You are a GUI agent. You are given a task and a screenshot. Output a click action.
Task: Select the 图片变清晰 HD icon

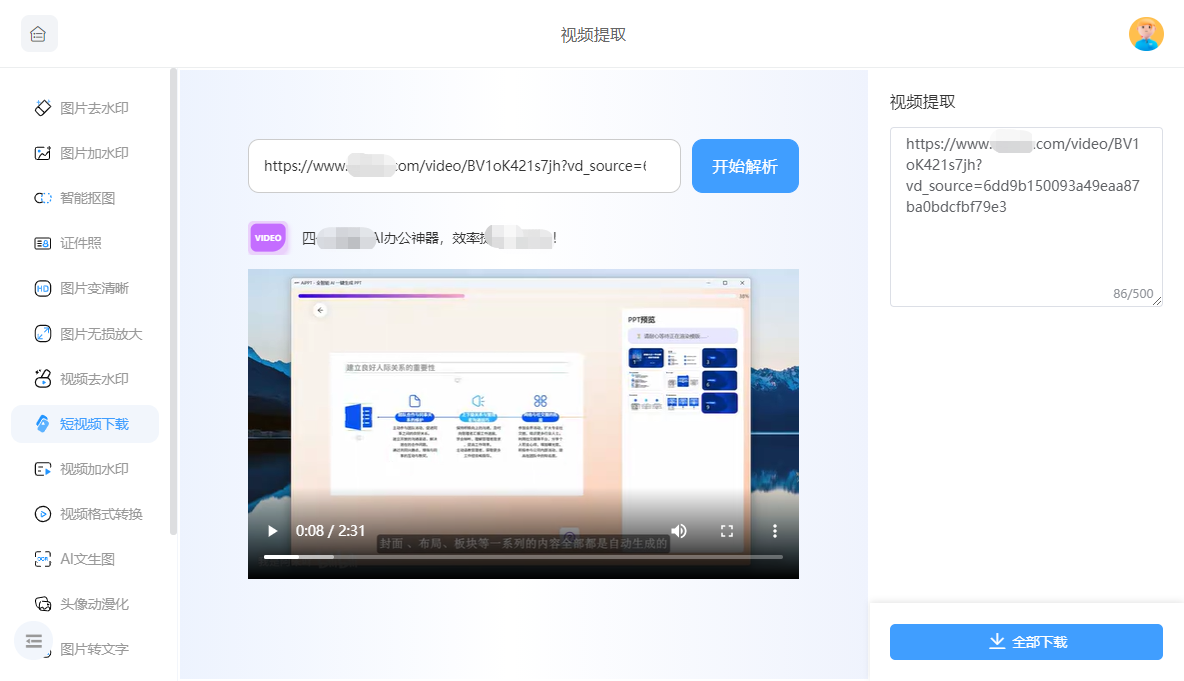pyautogui.click(x=43, y=288)
